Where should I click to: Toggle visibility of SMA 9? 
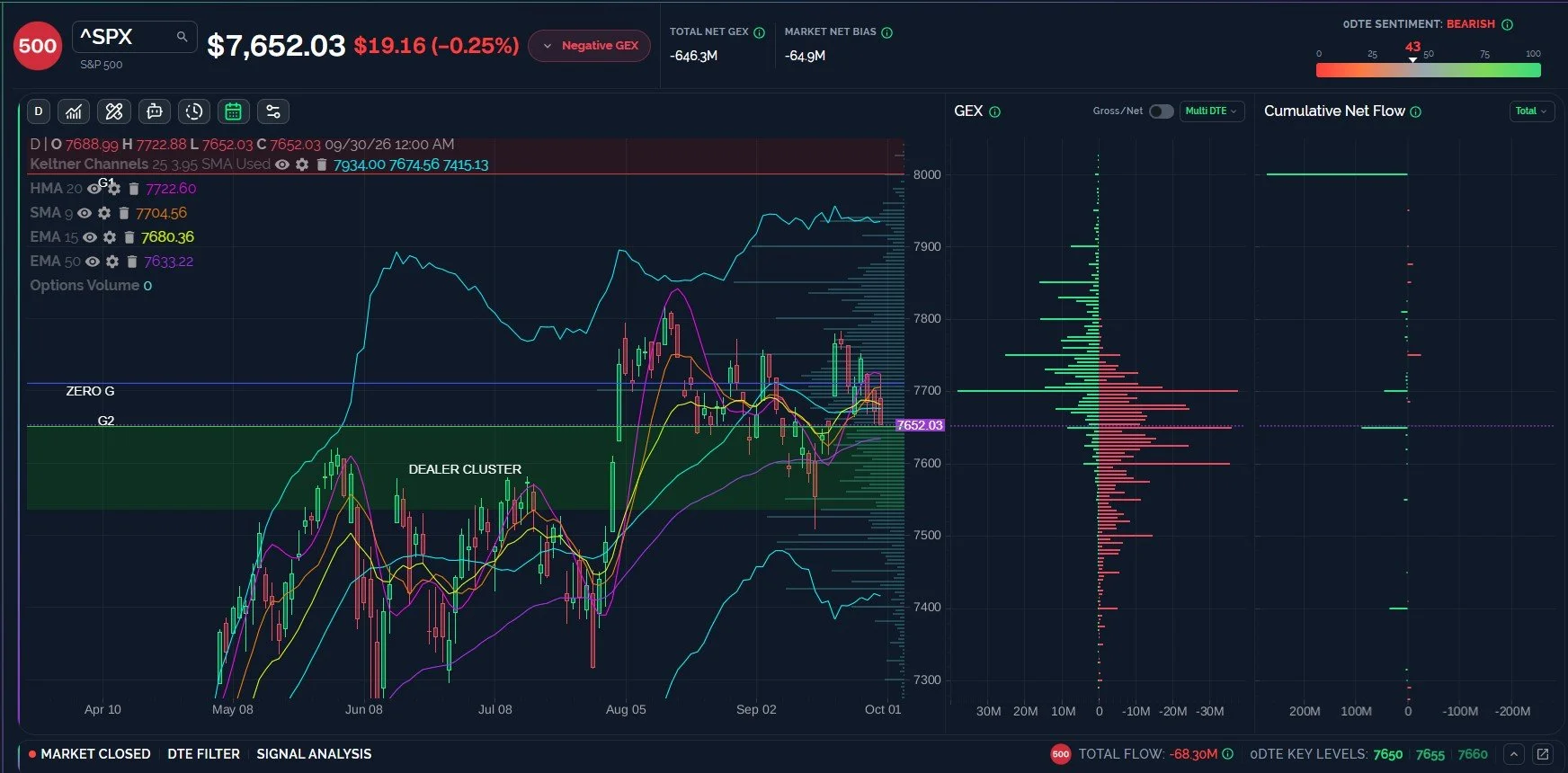tap(85, 213)
